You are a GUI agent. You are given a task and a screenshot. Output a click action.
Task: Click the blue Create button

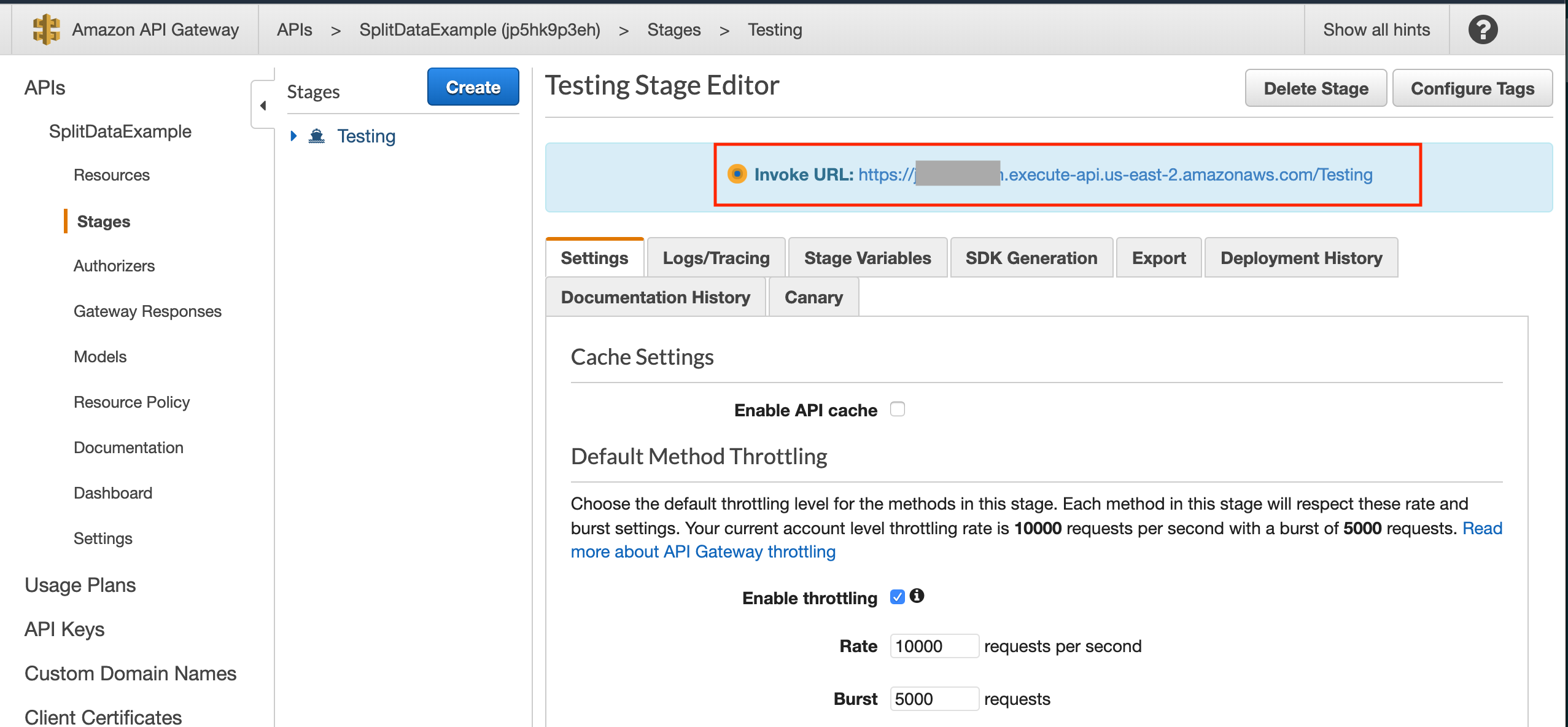pyautogui.click(x=473, y=87)
